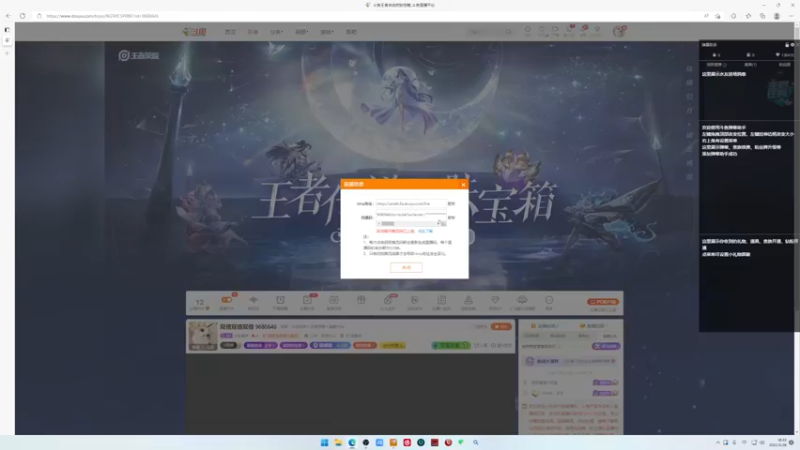
Task: Copy the rtmp address in the dialog
Action: (451, 204)
